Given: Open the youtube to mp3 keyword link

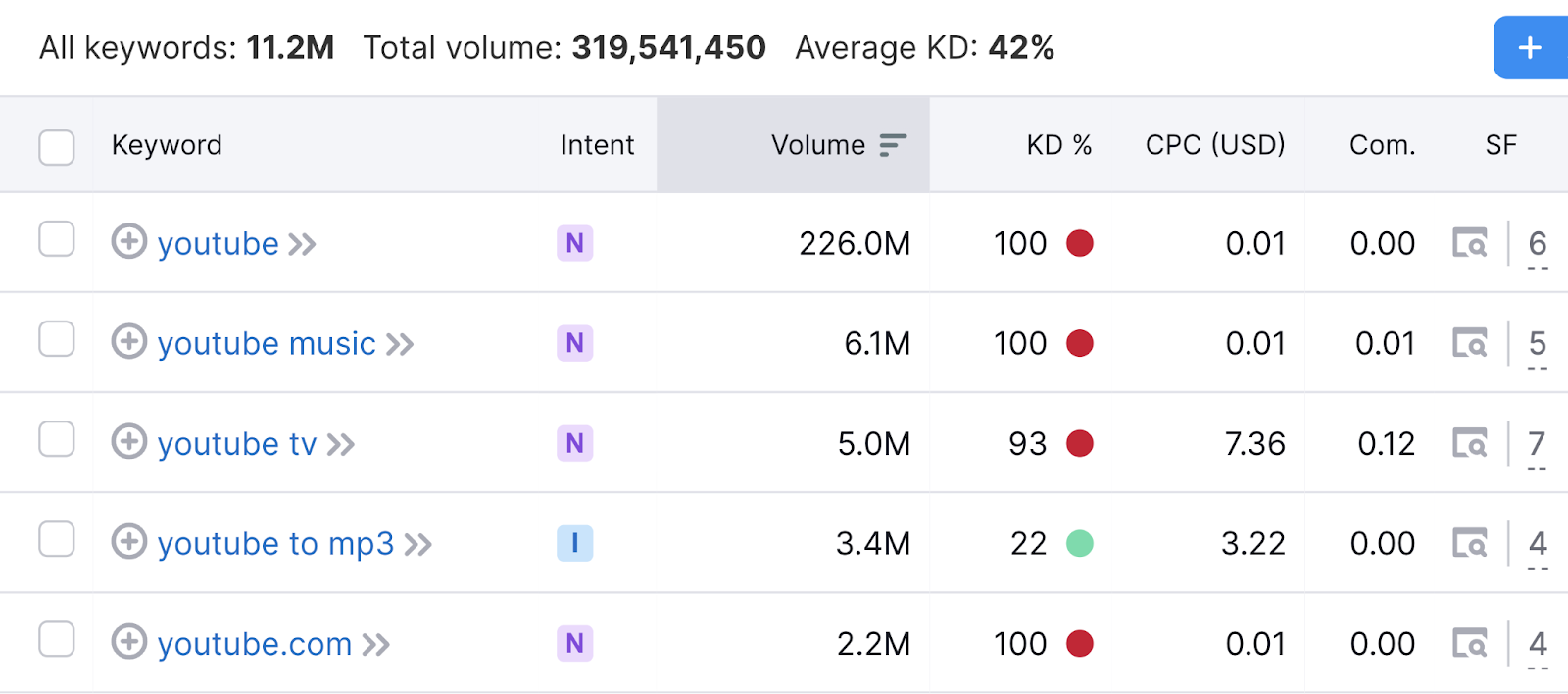Looking at the screenshot, I should (x=276, y=544).
